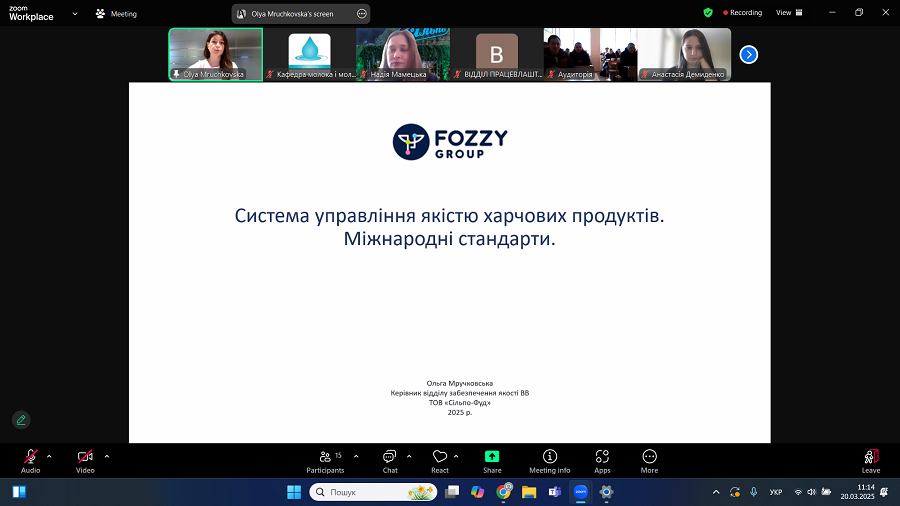The image size is (900, 506).
Task: Open the Chat panel
Action: click(390, 461)
